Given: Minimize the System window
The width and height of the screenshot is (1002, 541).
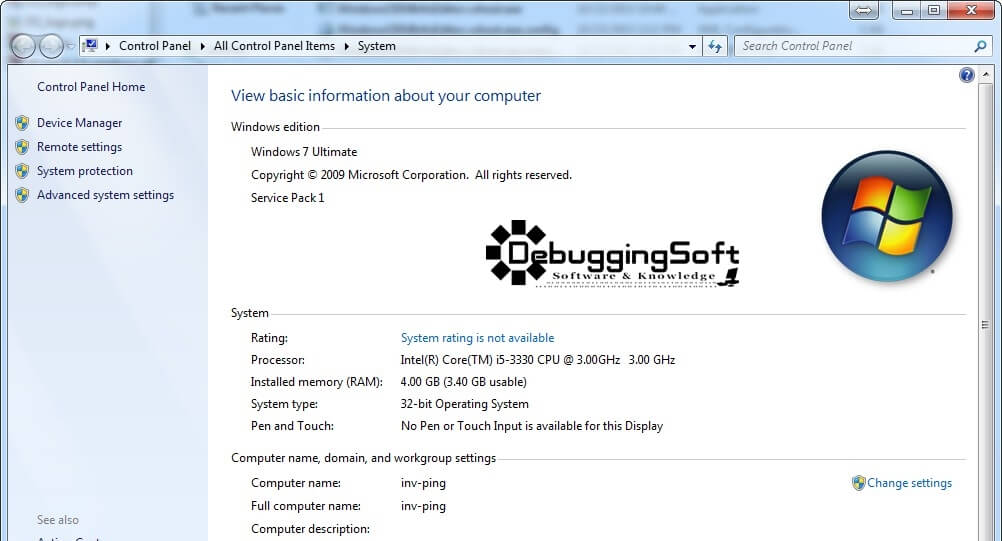Looking at the screenshot, I should point(906,10).
